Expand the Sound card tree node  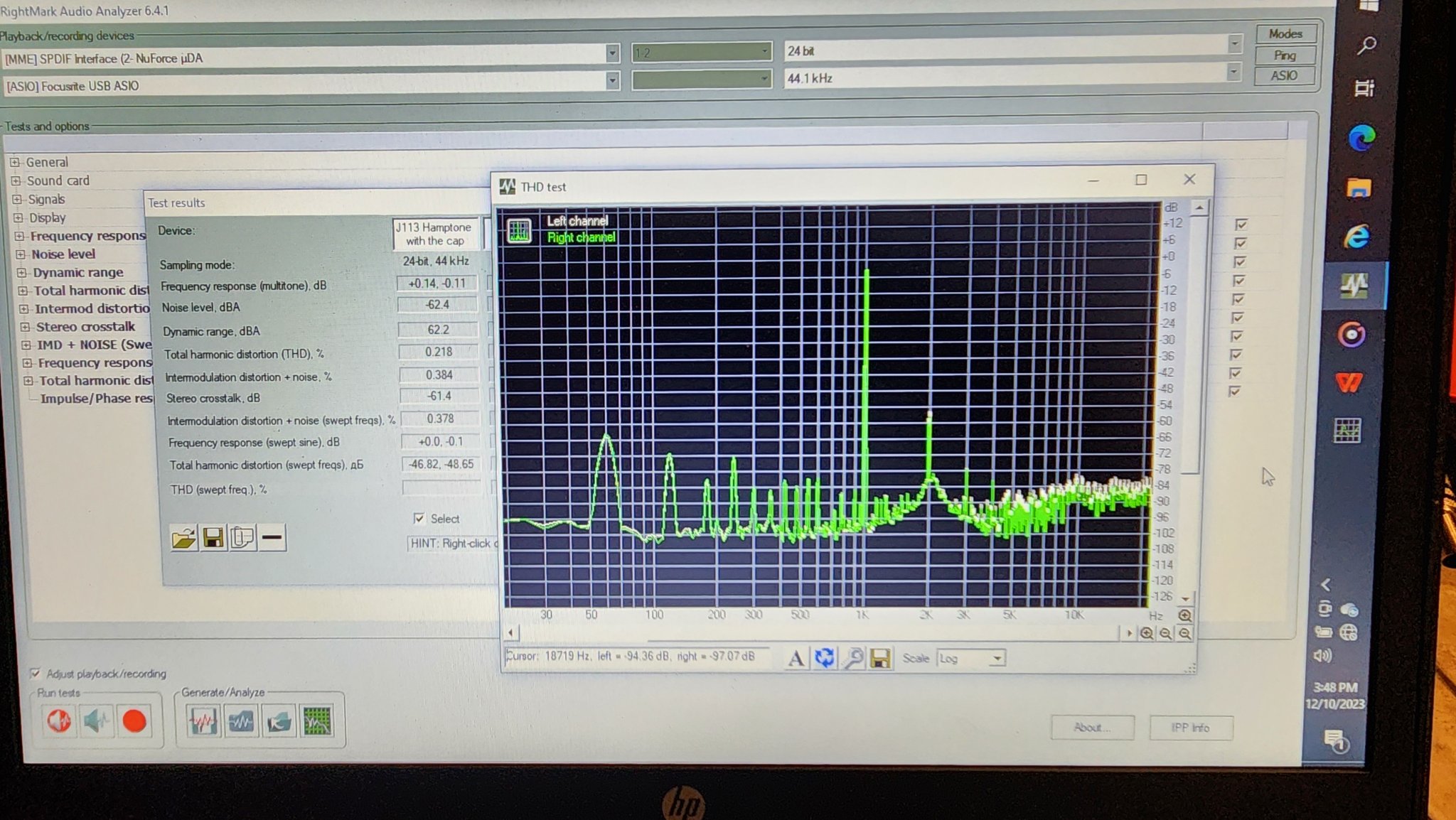tap(16, 180)
